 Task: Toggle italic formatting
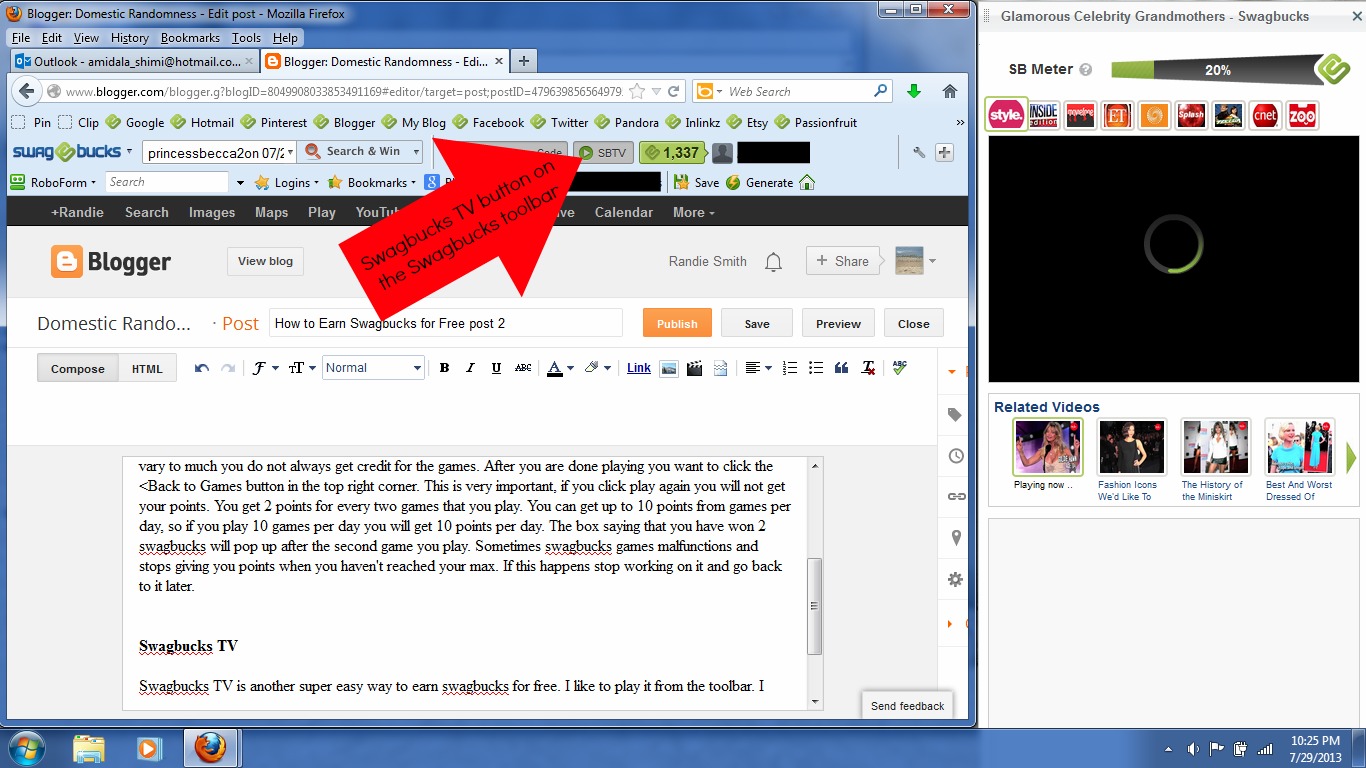pyautogui.click(x=470, y=368)
